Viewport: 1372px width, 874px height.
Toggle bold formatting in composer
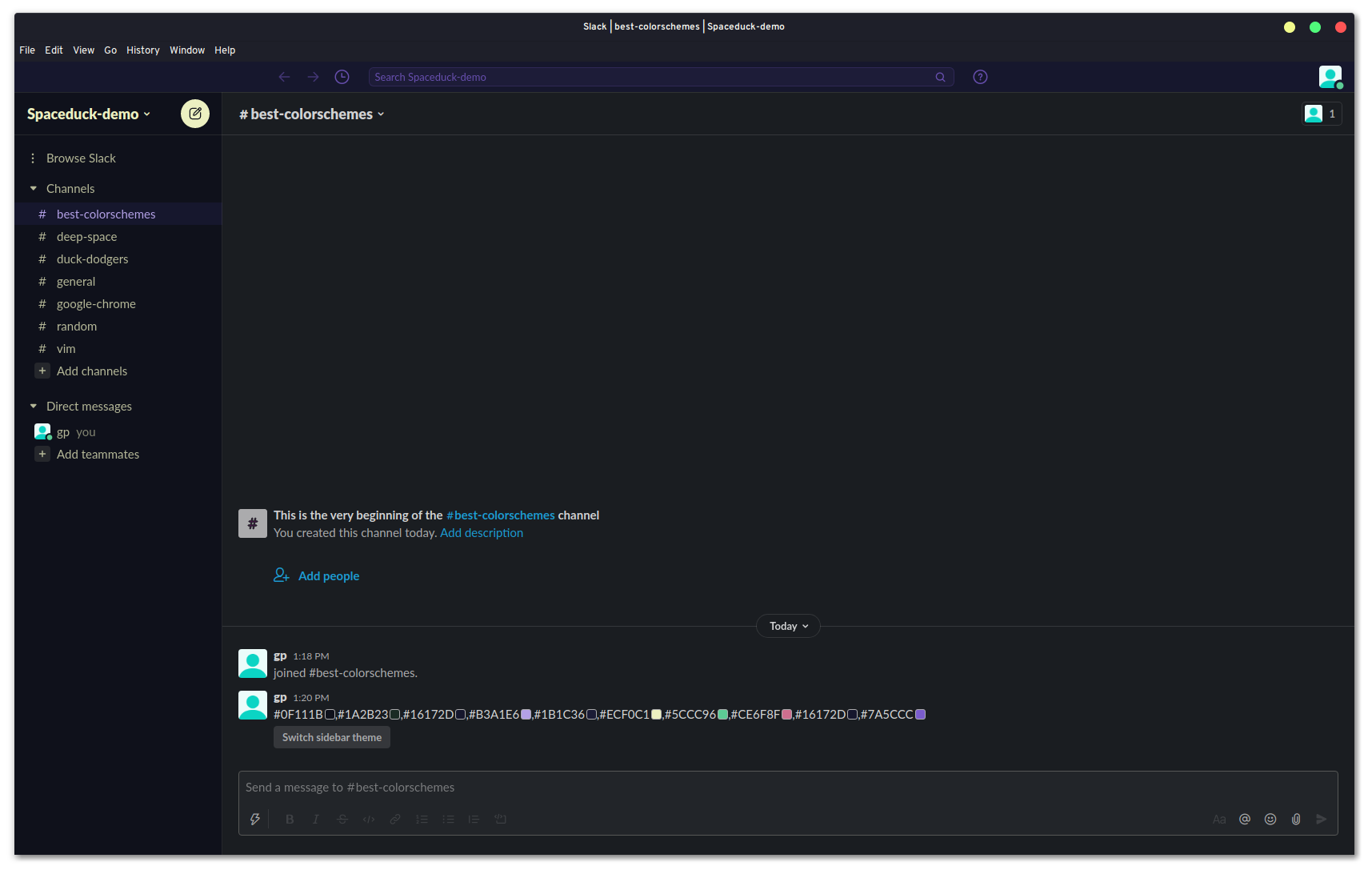(290, 819)
